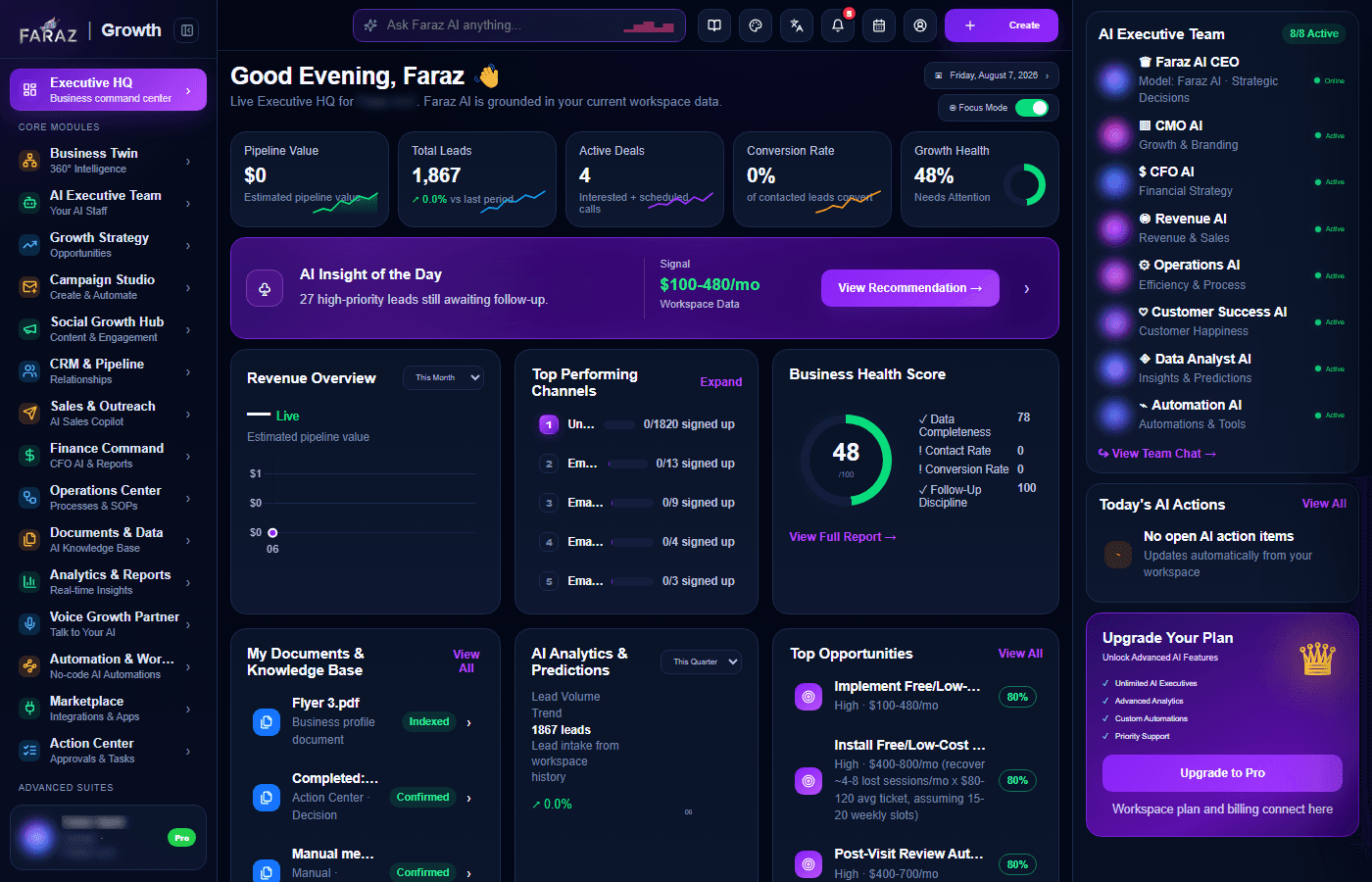The image size is (1372, 882).
Task: Click View All in Today's AI Actions
Action: pyautogui.click(x=1324, y=504)
